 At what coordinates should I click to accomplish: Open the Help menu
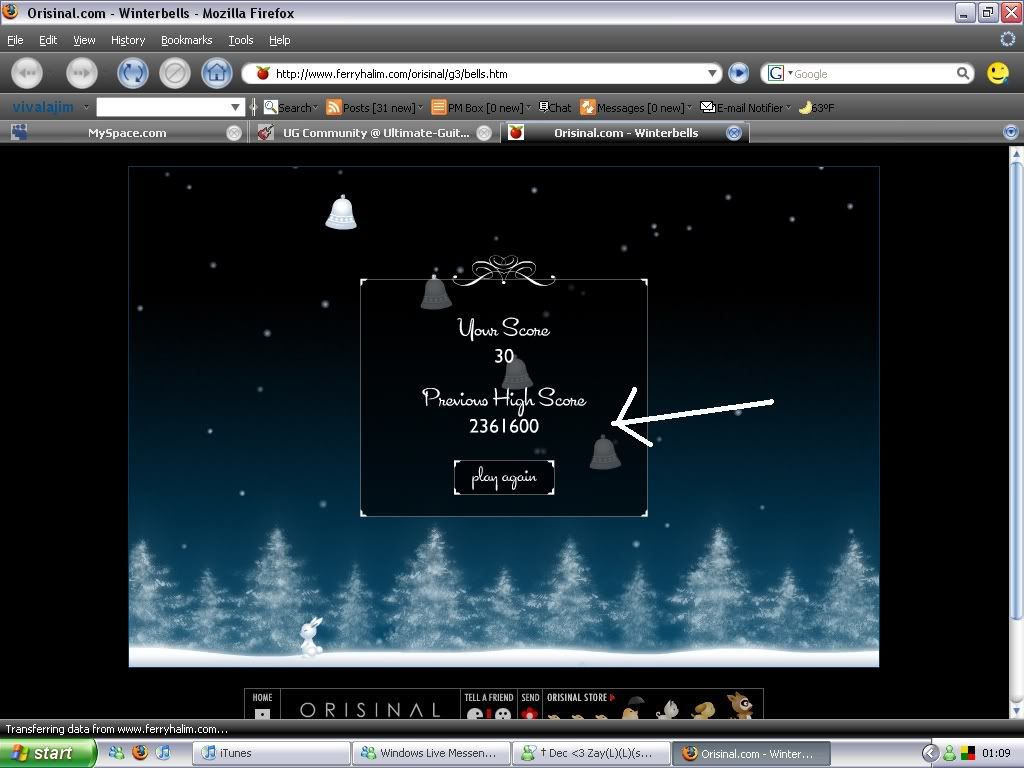click(x=280, y=40)
